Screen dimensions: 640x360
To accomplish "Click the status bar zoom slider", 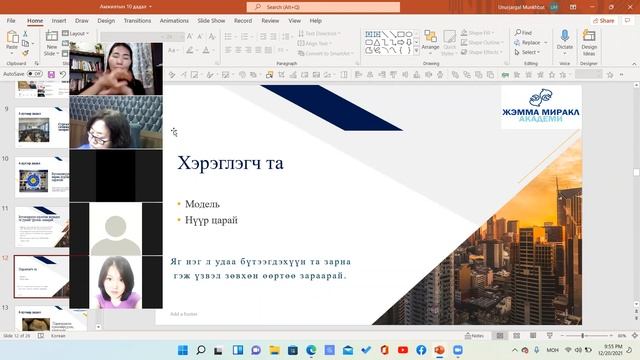I will tap(586, 336).
